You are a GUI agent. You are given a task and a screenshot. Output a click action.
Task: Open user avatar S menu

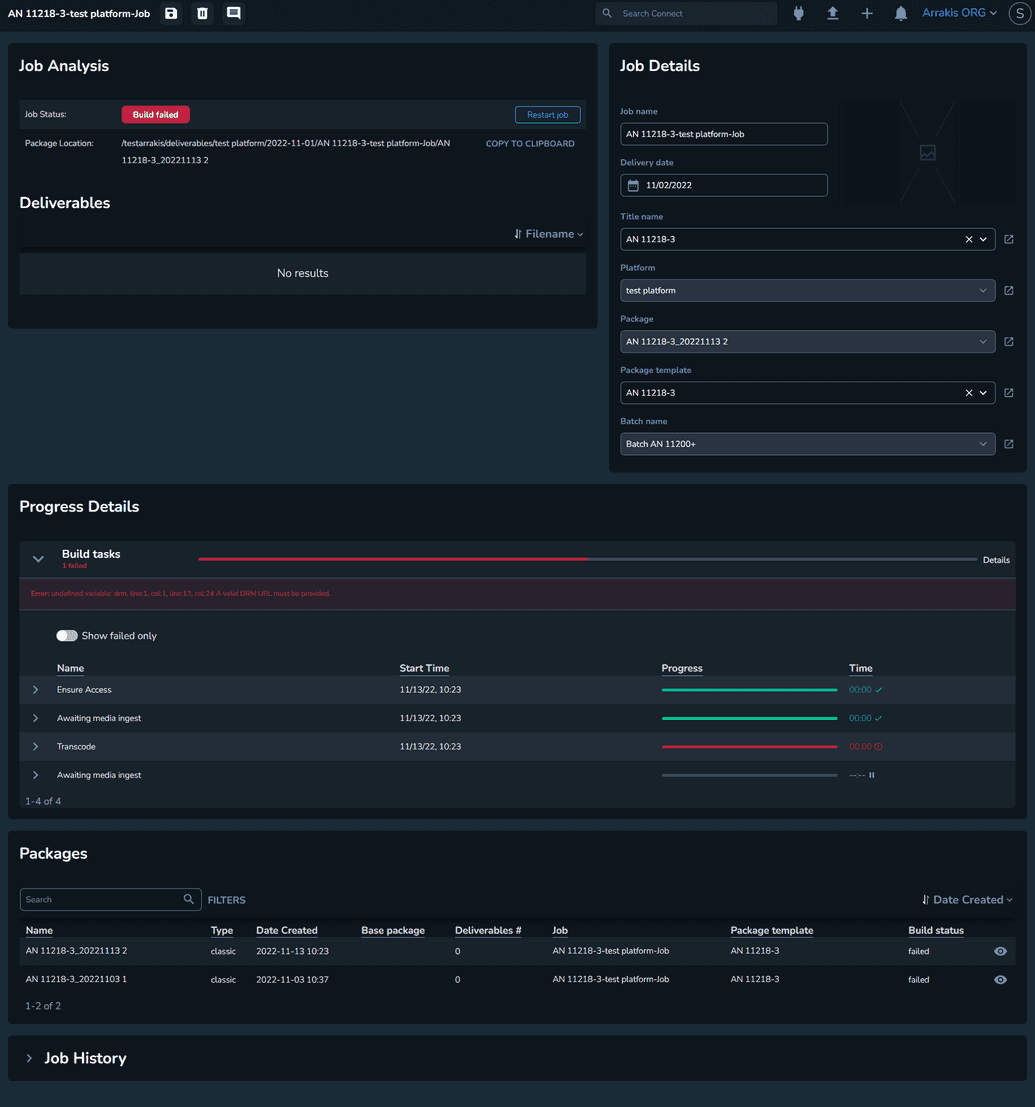[1019, 13]
